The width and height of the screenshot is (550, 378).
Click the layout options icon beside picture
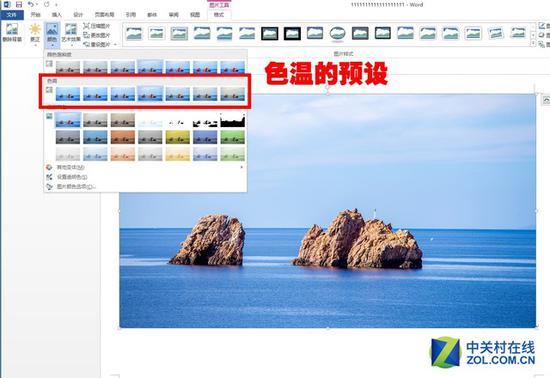(x=546, y=100)
